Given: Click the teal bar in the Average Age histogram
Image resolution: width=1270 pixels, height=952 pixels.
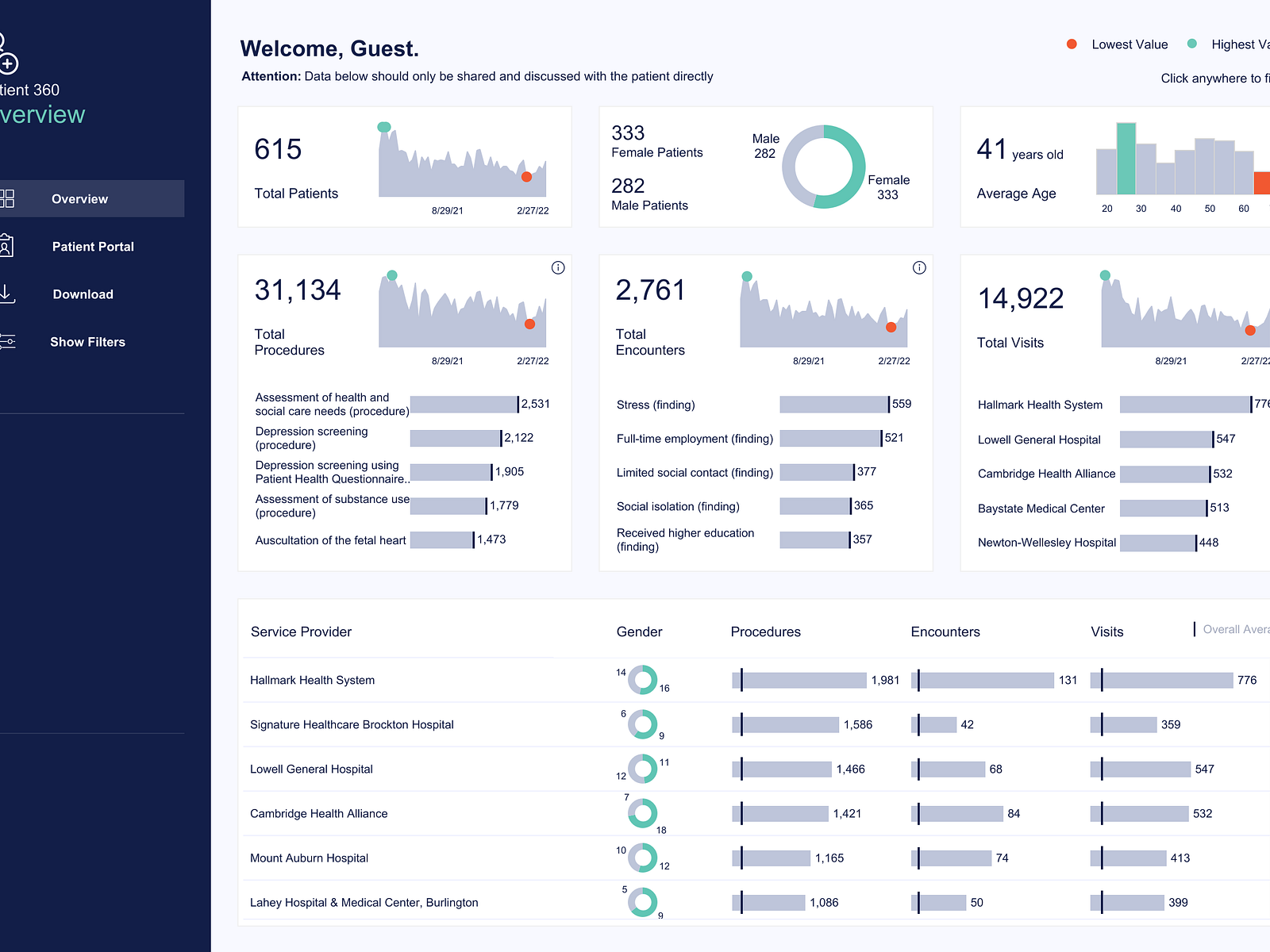Looking at the screenshot, I should pos(1126,157).
